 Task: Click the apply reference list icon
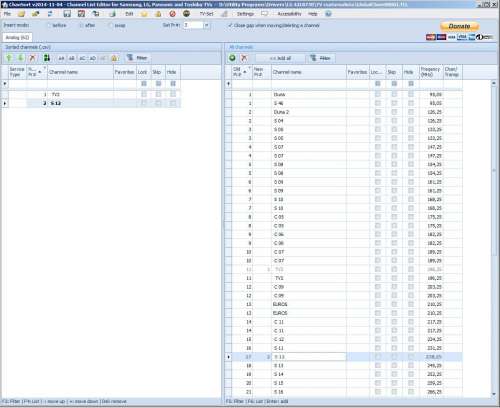tap(96, 14)
